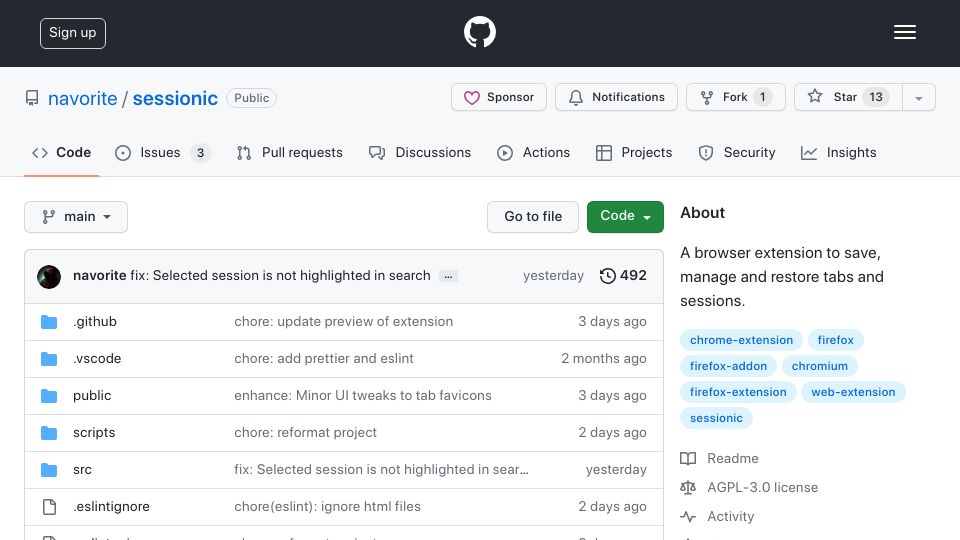Click the sessionic repository name link

[175, 98]
